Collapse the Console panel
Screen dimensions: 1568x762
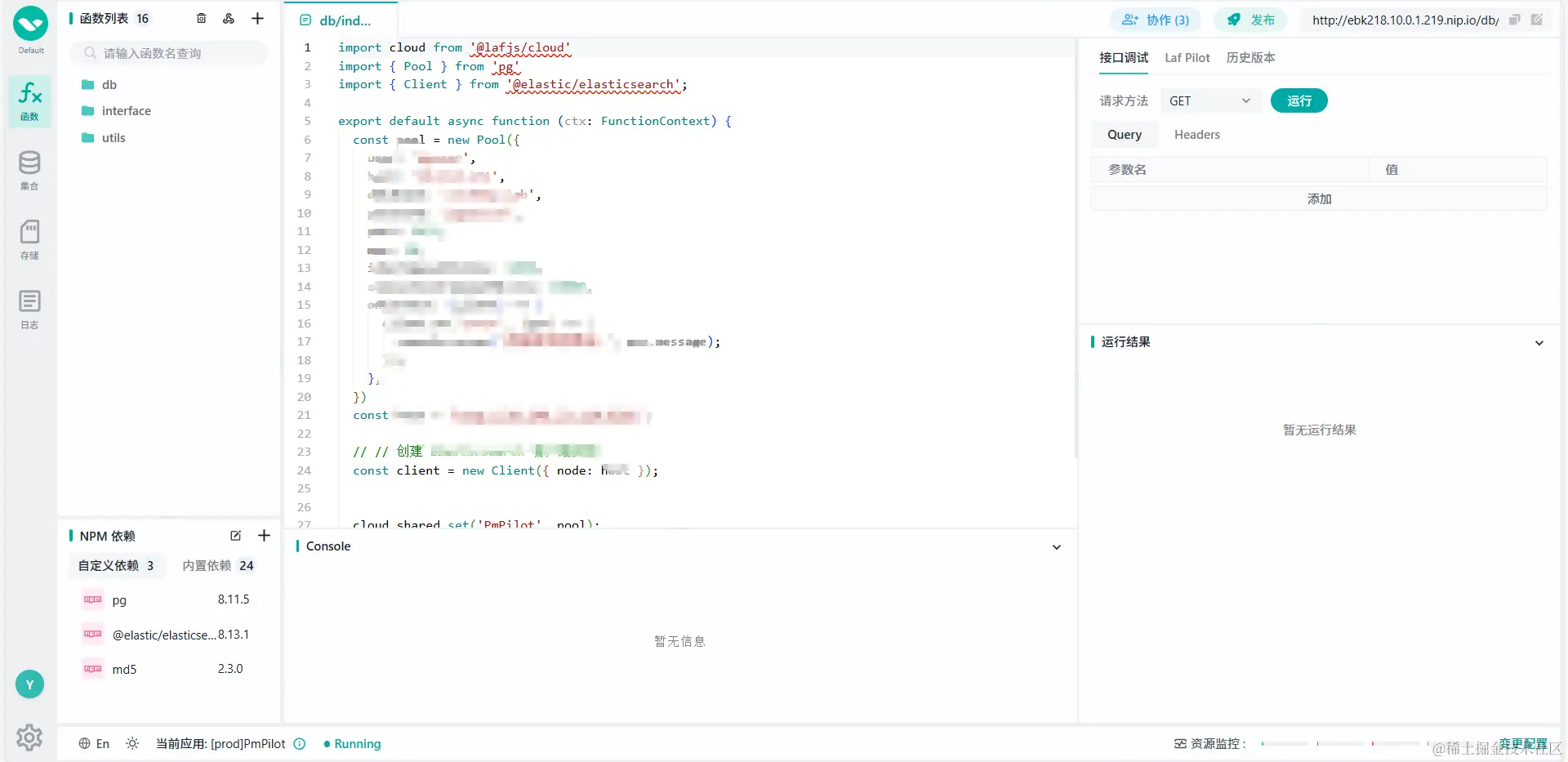(1057, 547)
